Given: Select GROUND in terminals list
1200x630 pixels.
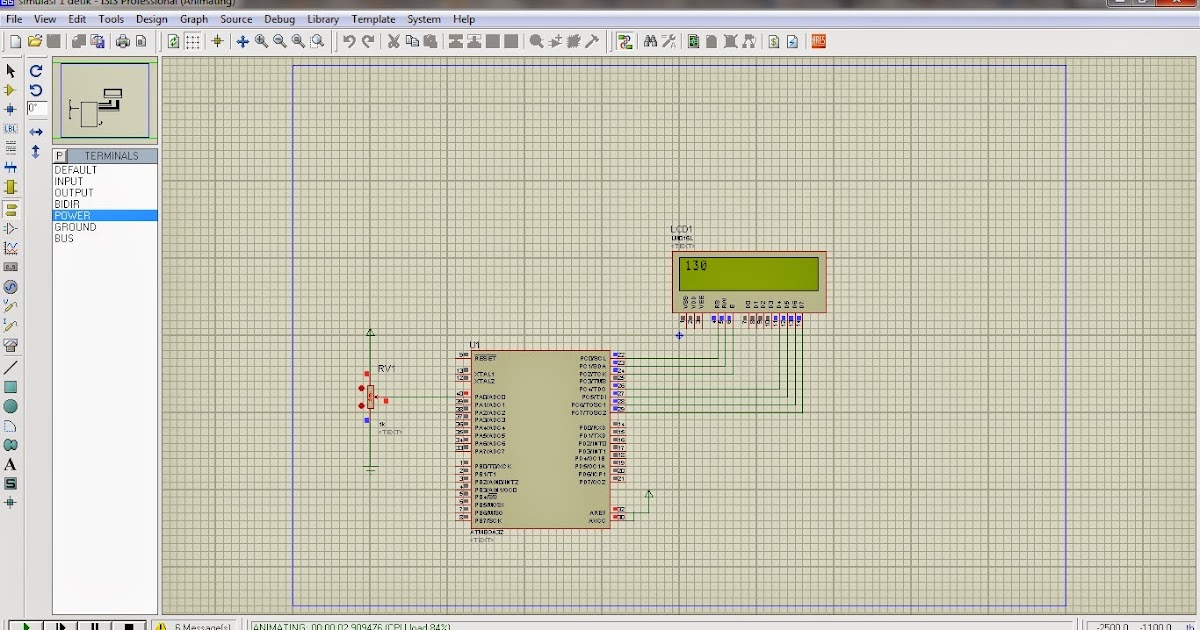Looking at the screenshot, I should (75, 227).
